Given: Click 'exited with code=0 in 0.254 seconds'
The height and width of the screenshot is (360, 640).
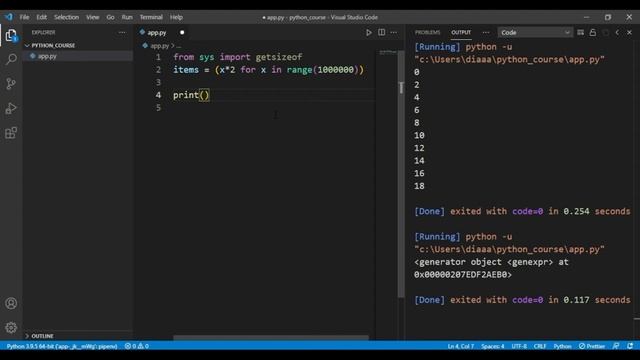Looking at the screenshot, I should [540, 211].
